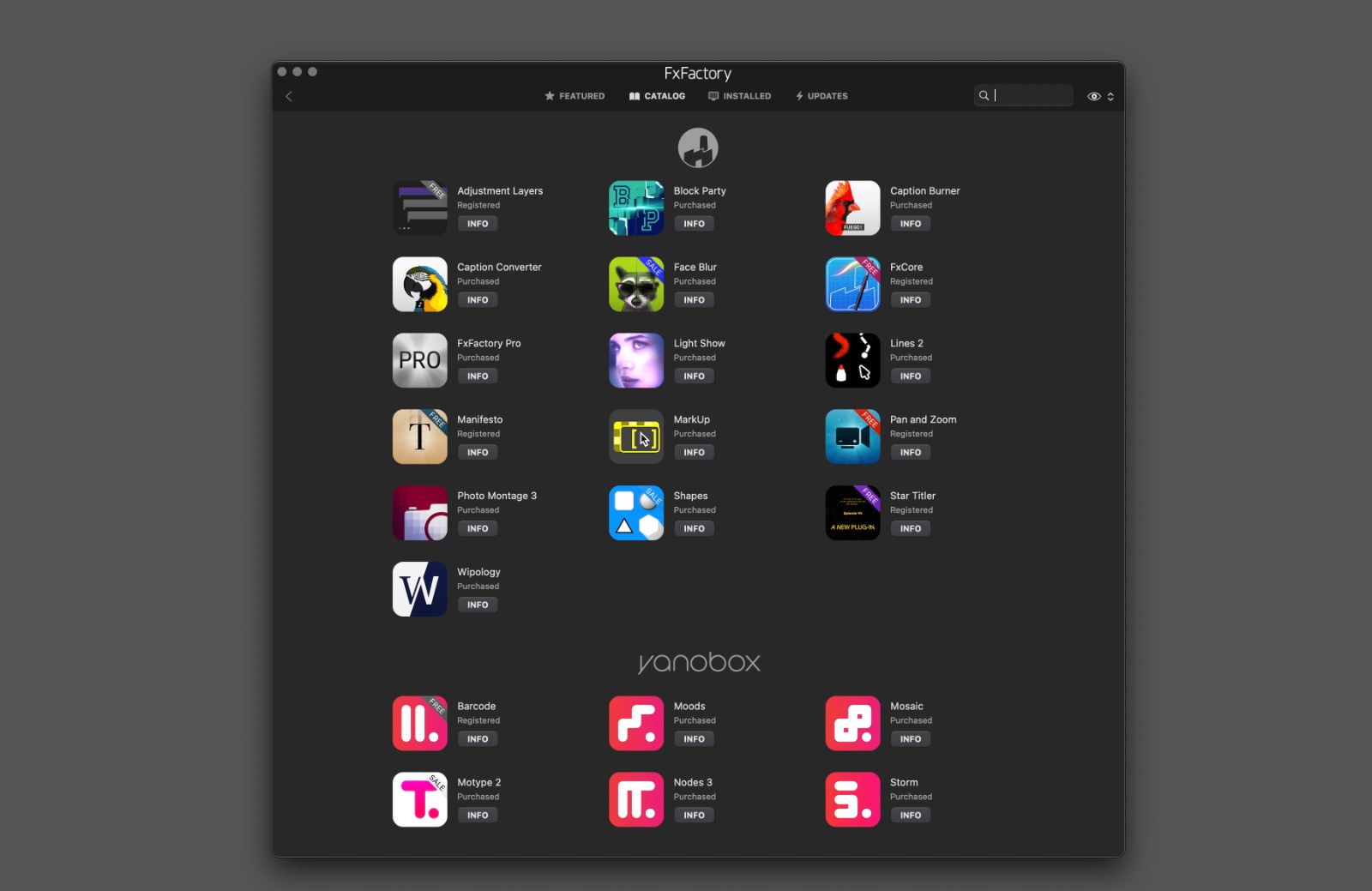Viewport: 1372px width, 891px height.
Task: Click the search magnifier icon
Action: tap(984, 95)
